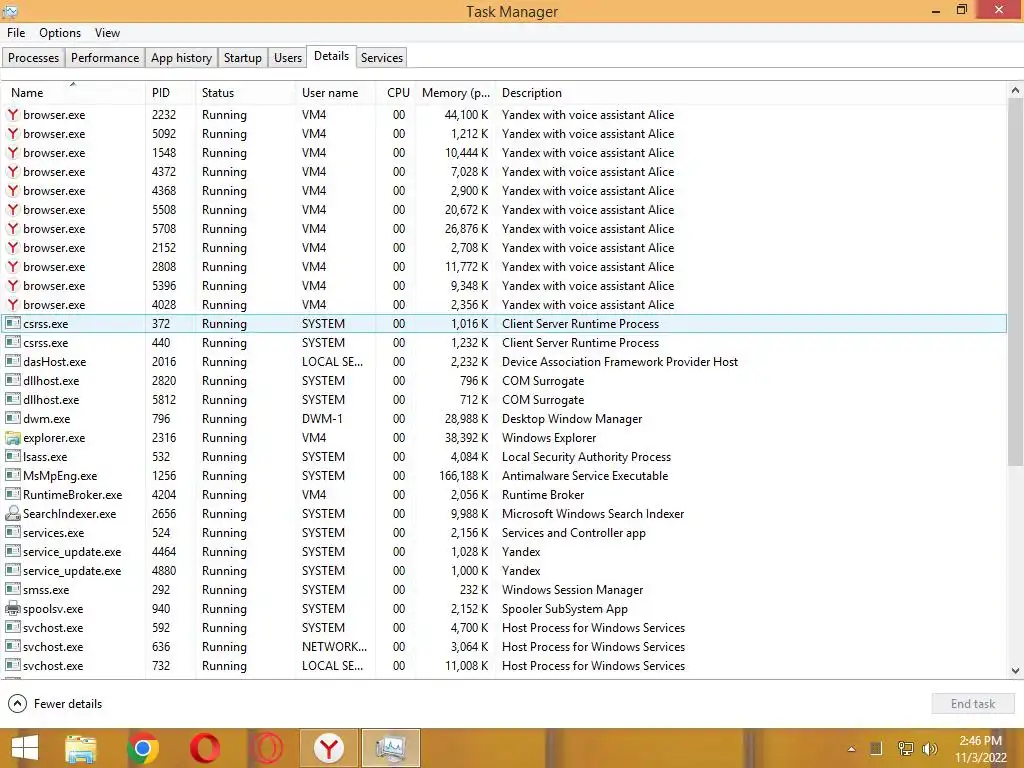Viewport: 1024px width, 768px height.
Task: Open the Options menu
Action: (60, 33)
